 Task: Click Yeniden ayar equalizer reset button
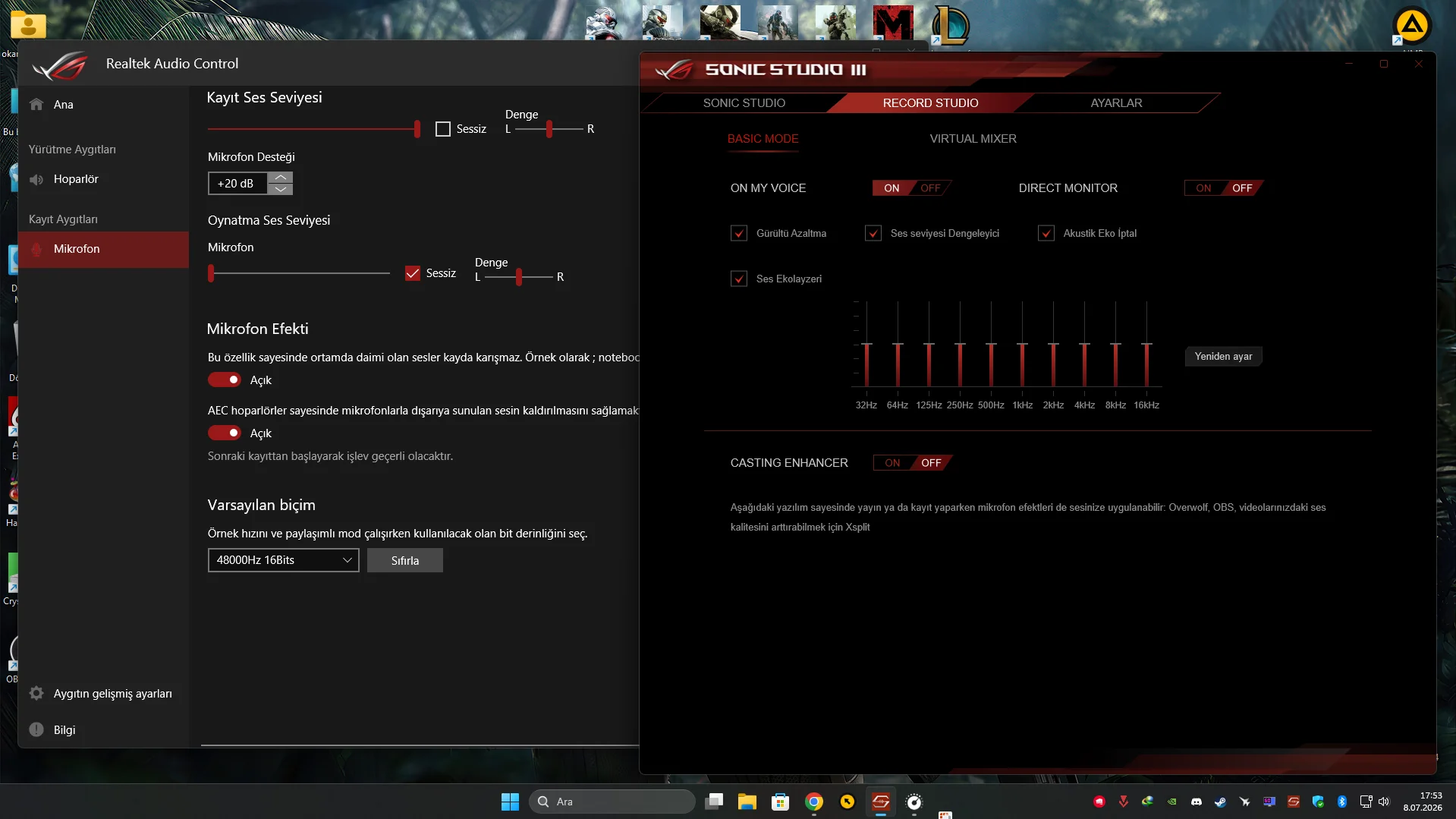(x=1223, y=357)
